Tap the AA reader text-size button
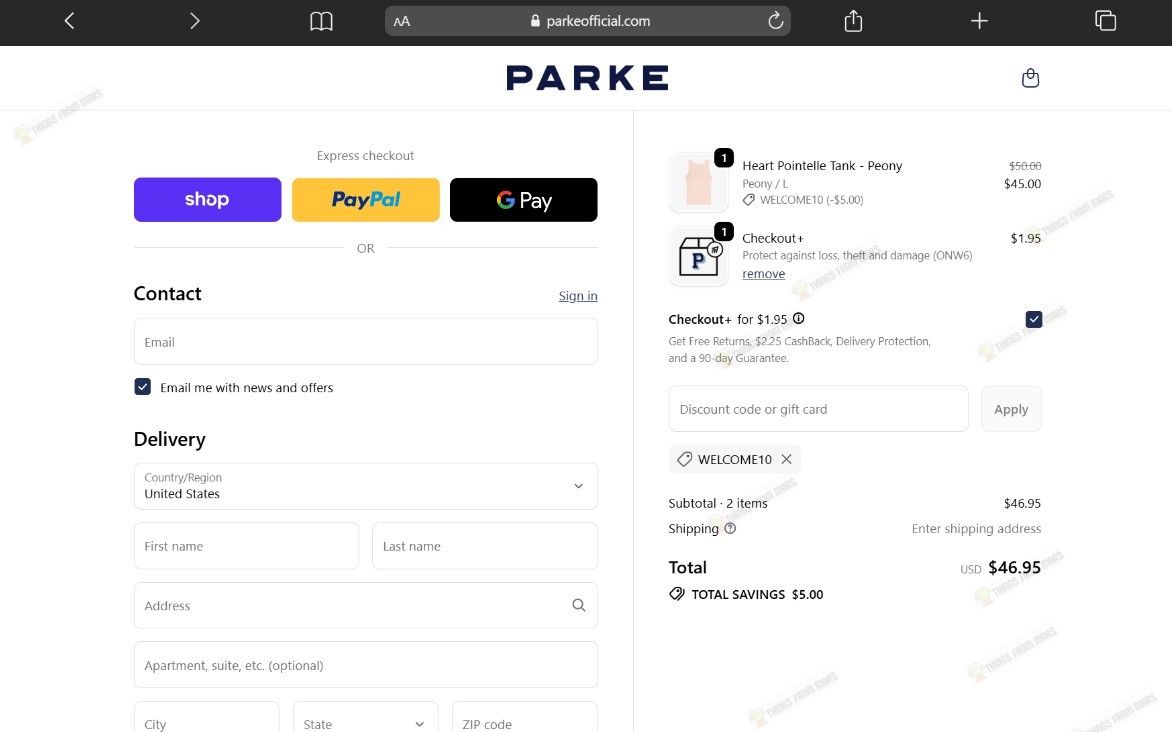Viewport: 1172px width, 732px height. [x=402, y=22]
